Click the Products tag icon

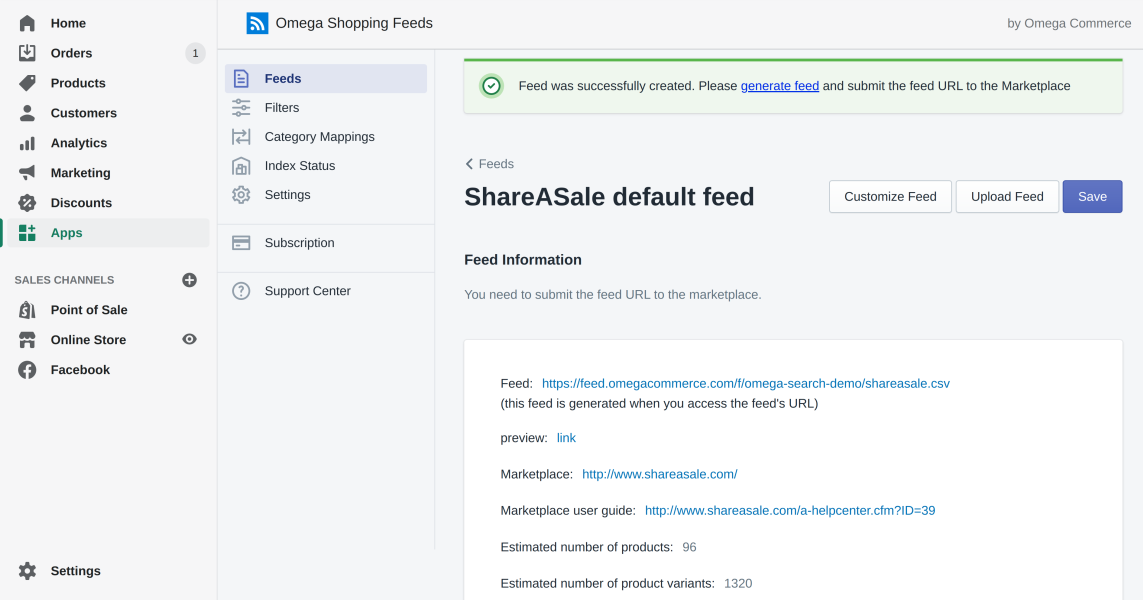[x=27, y=83]
